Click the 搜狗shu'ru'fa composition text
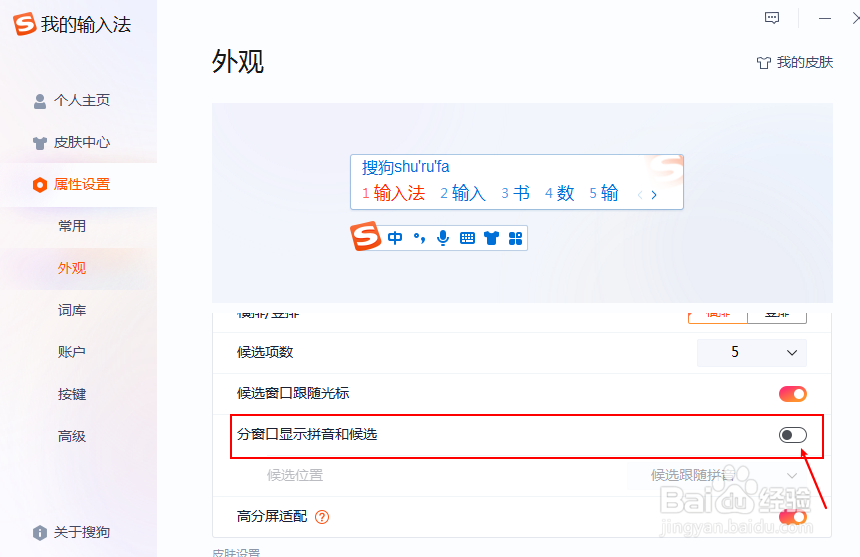The image size is (860, 557). pos(406,167)
